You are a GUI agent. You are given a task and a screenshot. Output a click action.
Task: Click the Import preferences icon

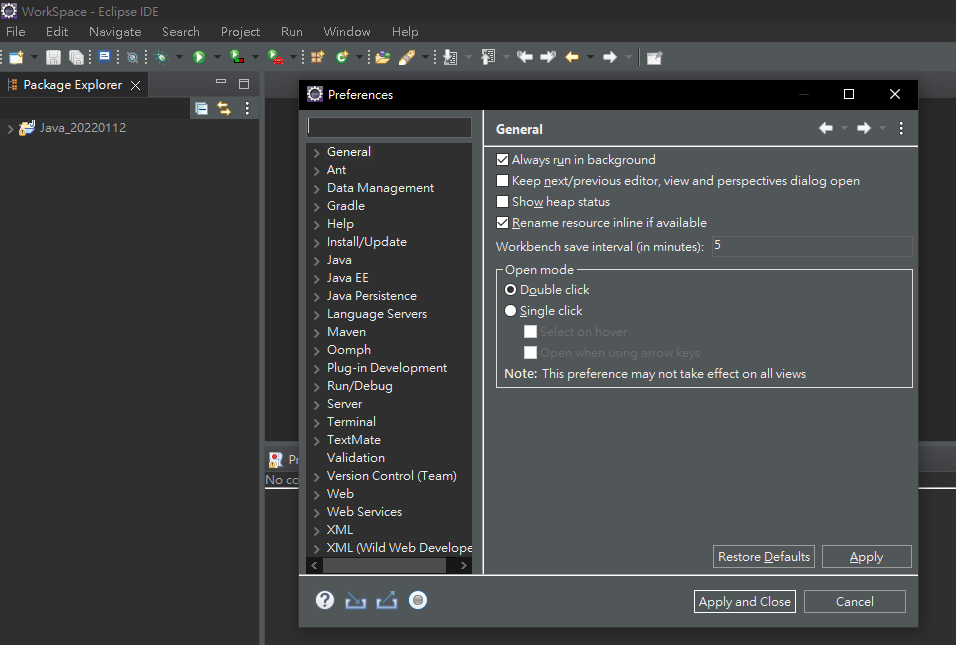(355, 601)
